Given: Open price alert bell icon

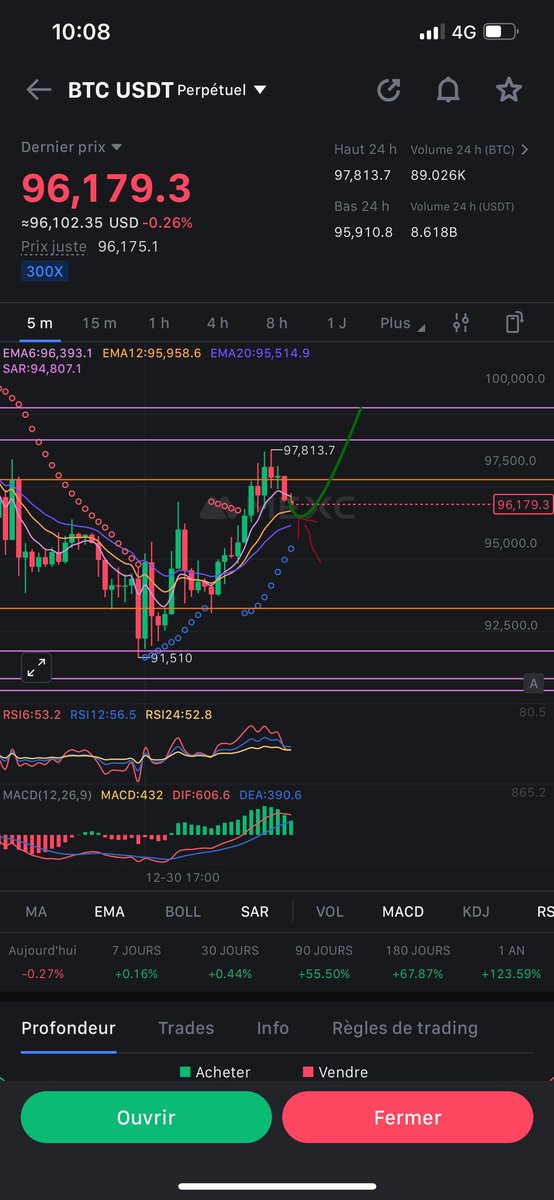Looking at the screenshot, I should (448, 90).
